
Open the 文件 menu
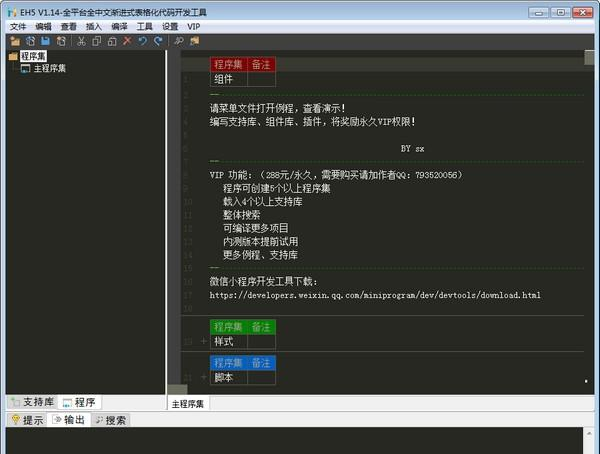(18, 26)
